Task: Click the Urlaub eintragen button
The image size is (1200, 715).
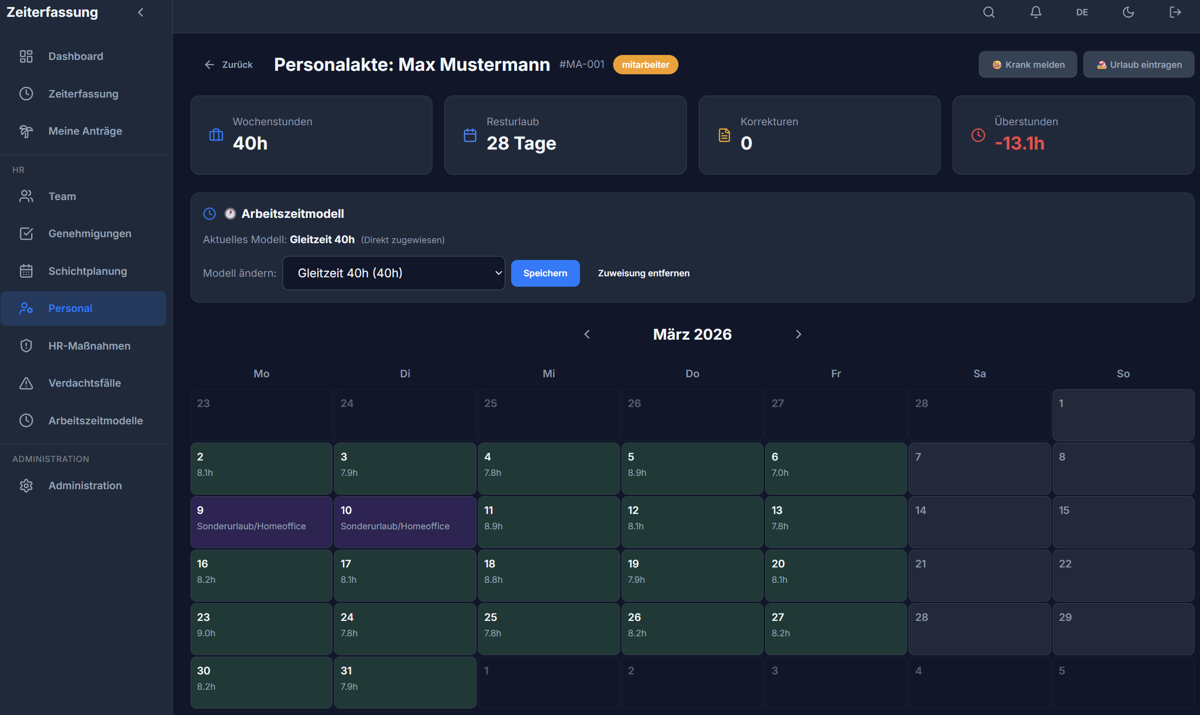Action: pos(1139,64)
